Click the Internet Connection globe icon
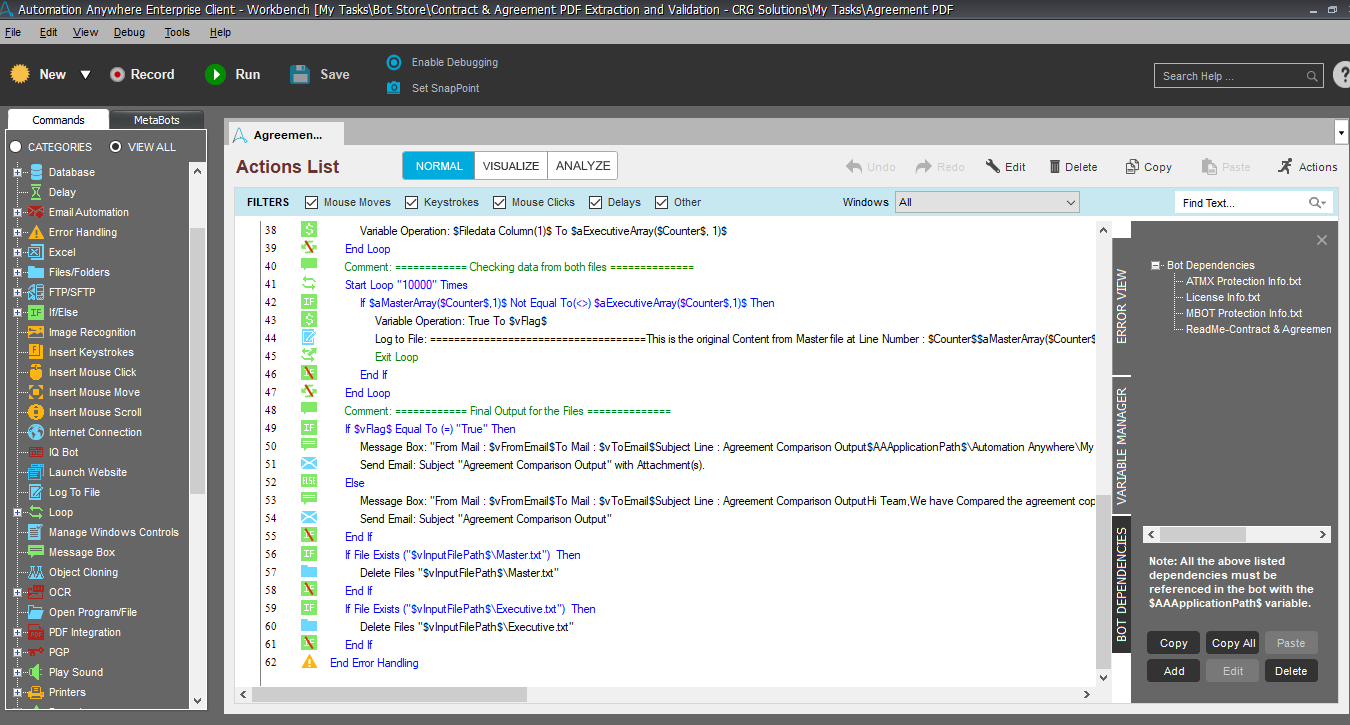Screen dimensions: 1350x725 pos(36,432)
